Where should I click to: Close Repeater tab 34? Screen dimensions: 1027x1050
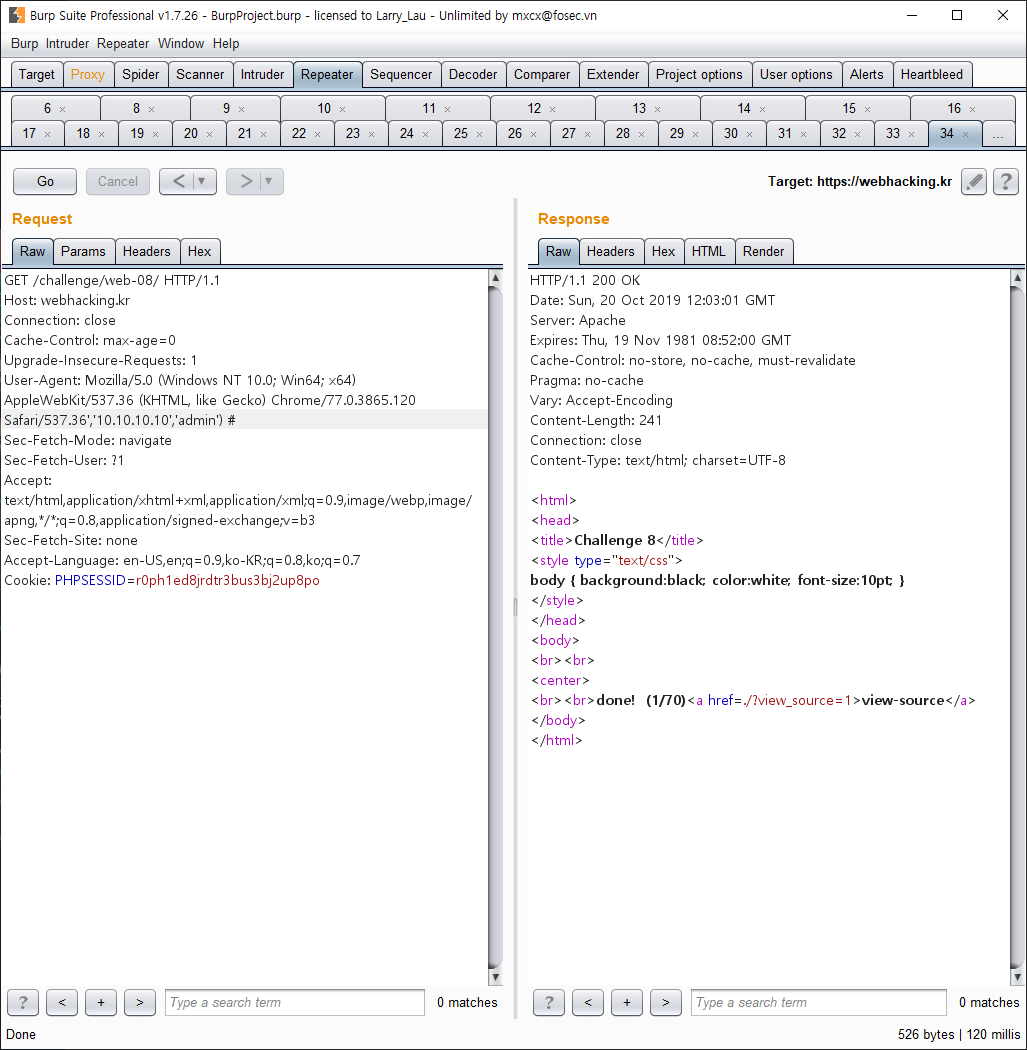click(x=965, y=135)
